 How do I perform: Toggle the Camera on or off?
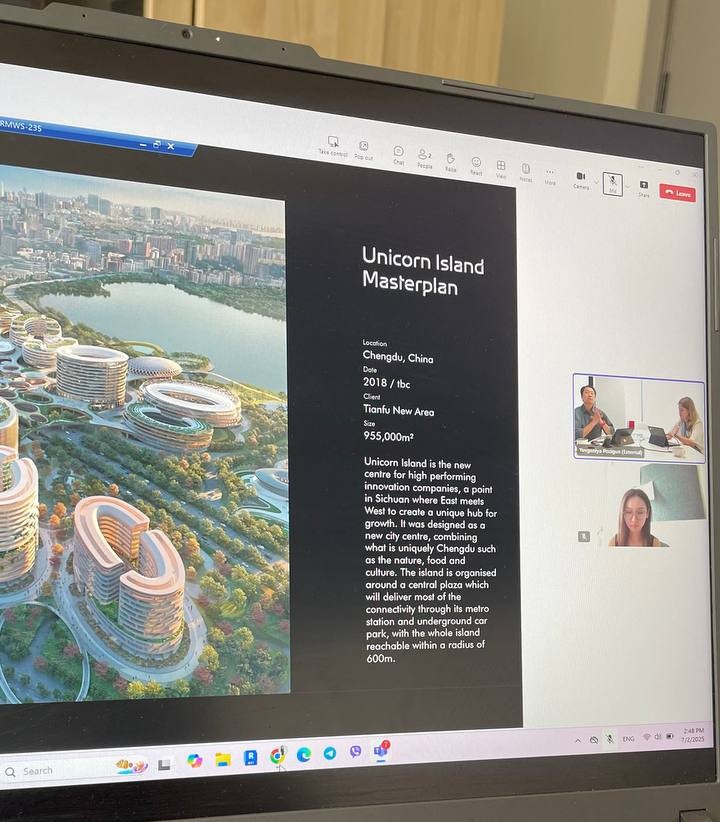click(x=580, y=178)
